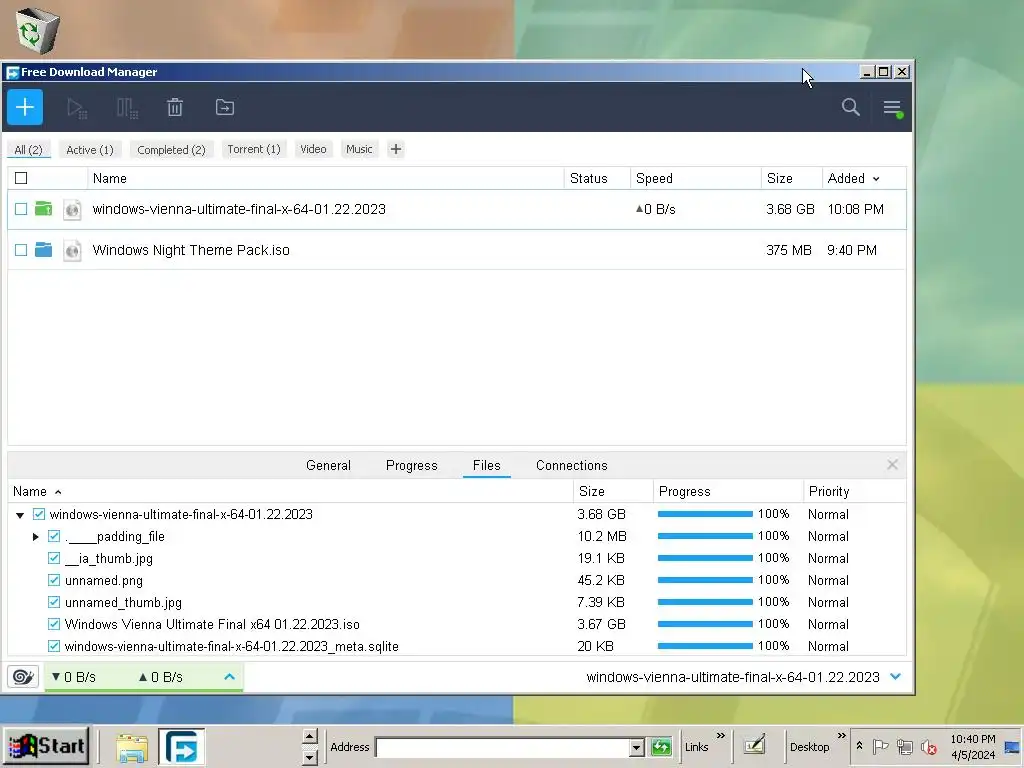
Task: Click the Speed column header
Action: 696,178
